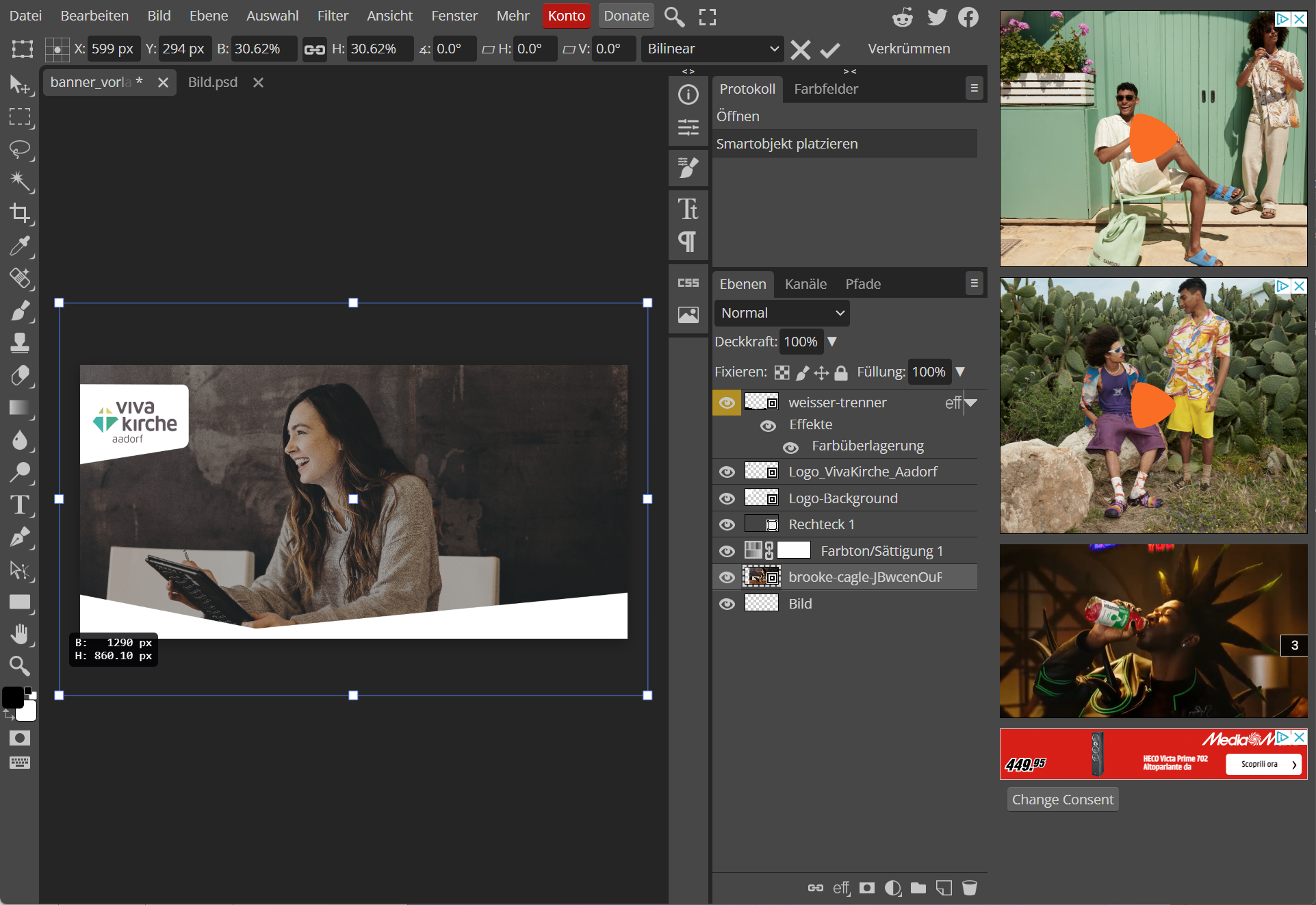Open the Normal blend mode dropdown

(782, 313)
